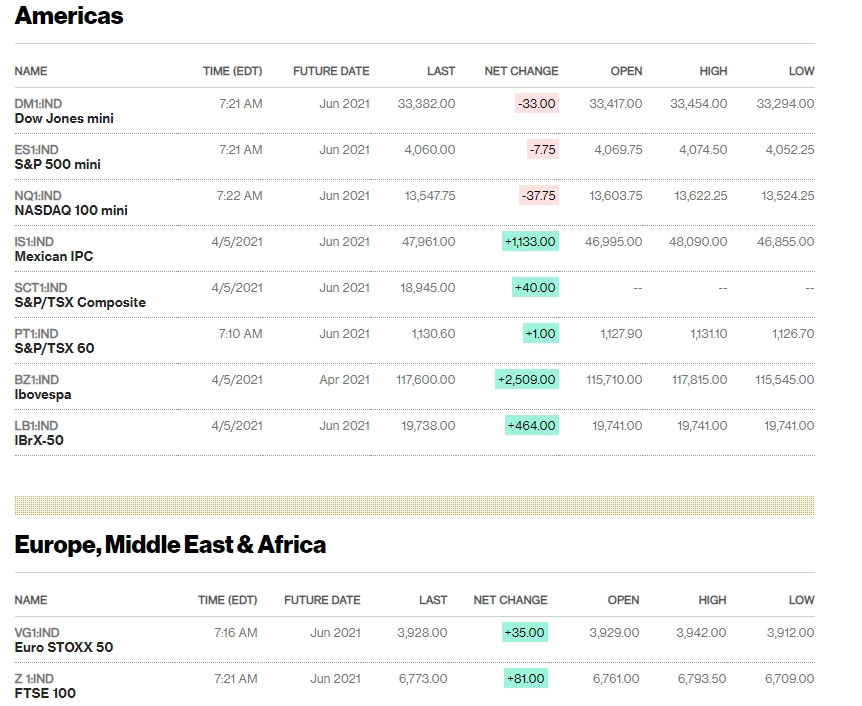Click the NET CHANGE header in Americas table
The width and height of the screenshot is (862, 706).
click(521, 71)
